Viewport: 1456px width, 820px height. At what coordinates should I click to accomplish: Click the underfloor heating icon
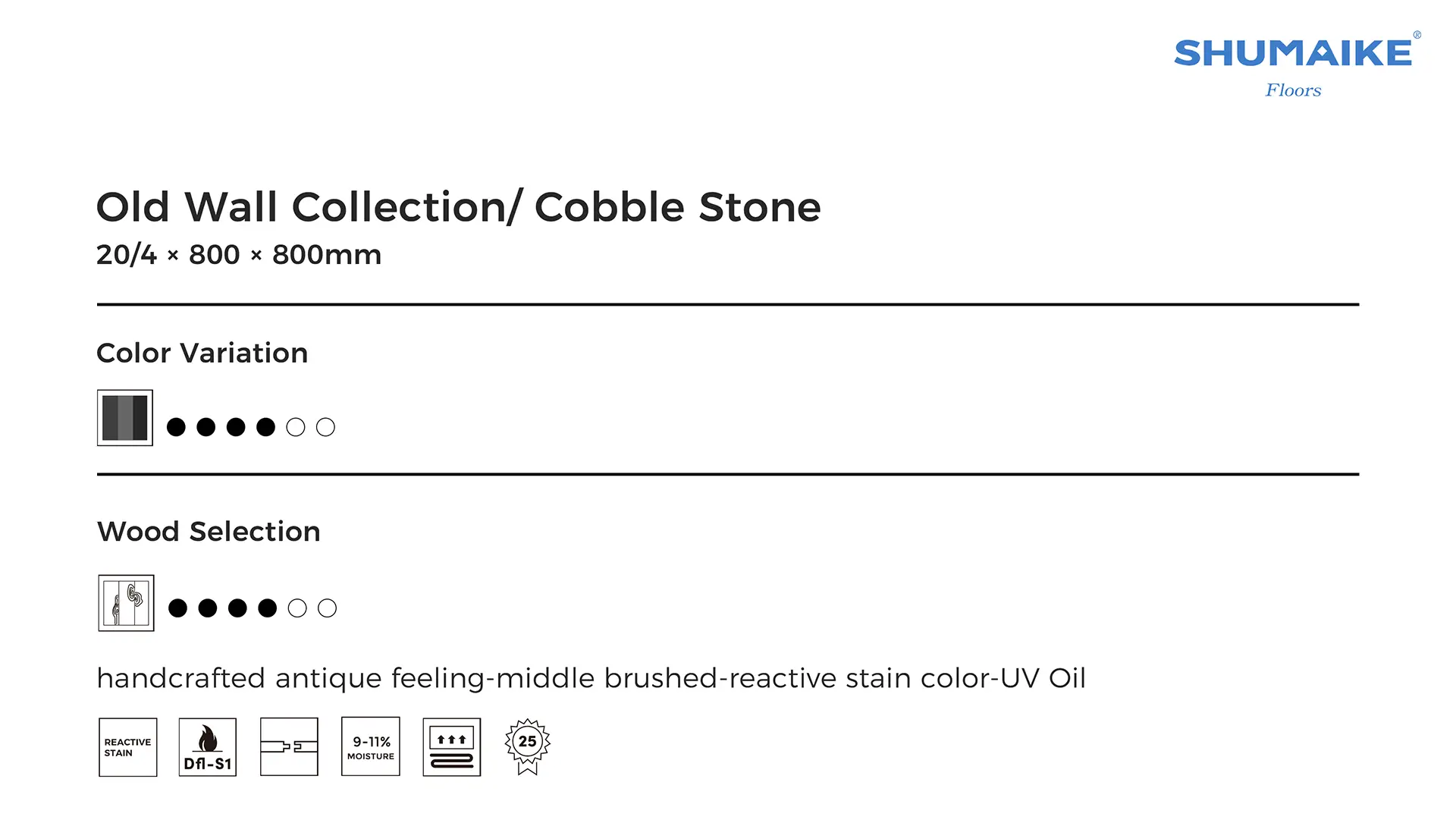click(452, 747)
